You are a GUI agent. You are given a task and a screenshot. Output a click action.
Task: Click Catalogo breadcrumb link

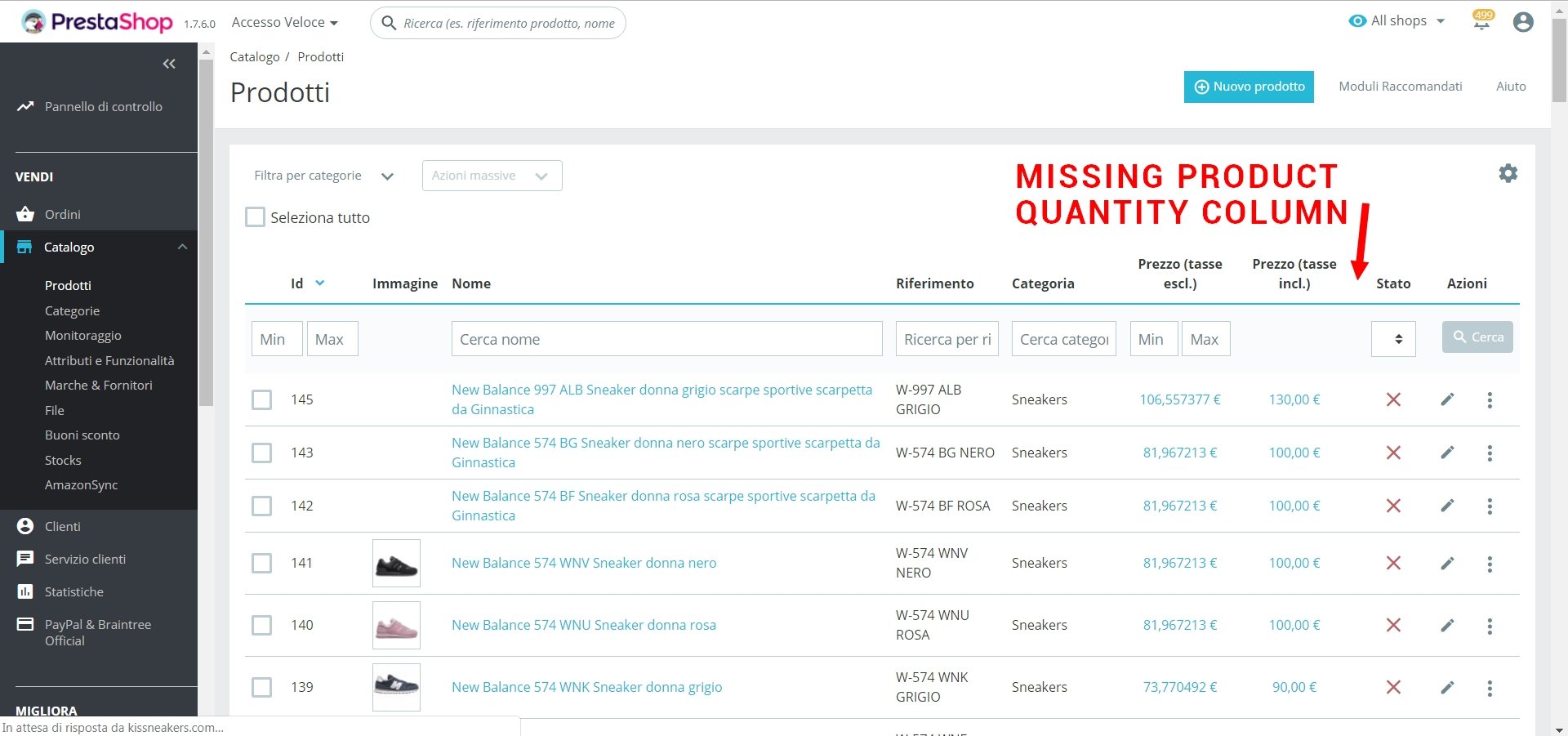pyautogui.click(x=255, y=56)
